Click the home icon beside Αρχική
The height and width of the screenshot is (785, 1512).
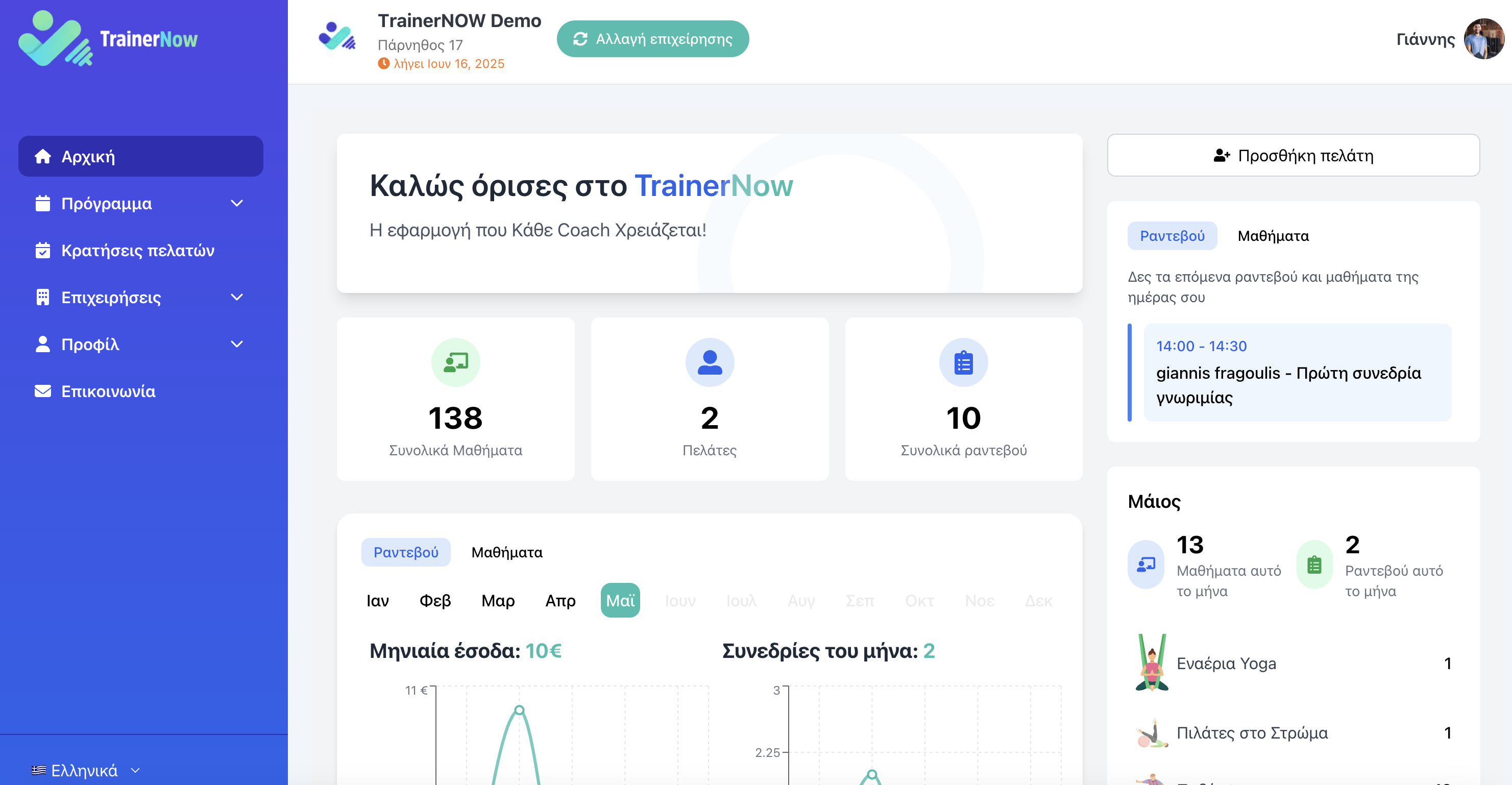pyautogui.click(x=43, y=157)
